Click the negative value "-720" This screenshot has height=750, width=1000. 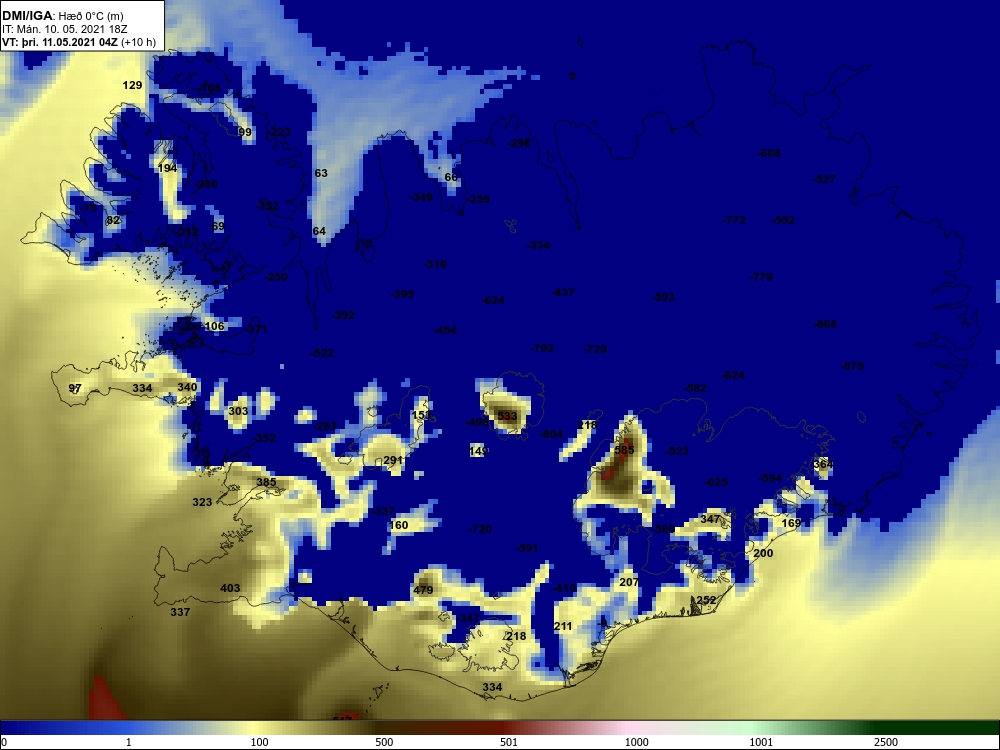click(480, 529)
